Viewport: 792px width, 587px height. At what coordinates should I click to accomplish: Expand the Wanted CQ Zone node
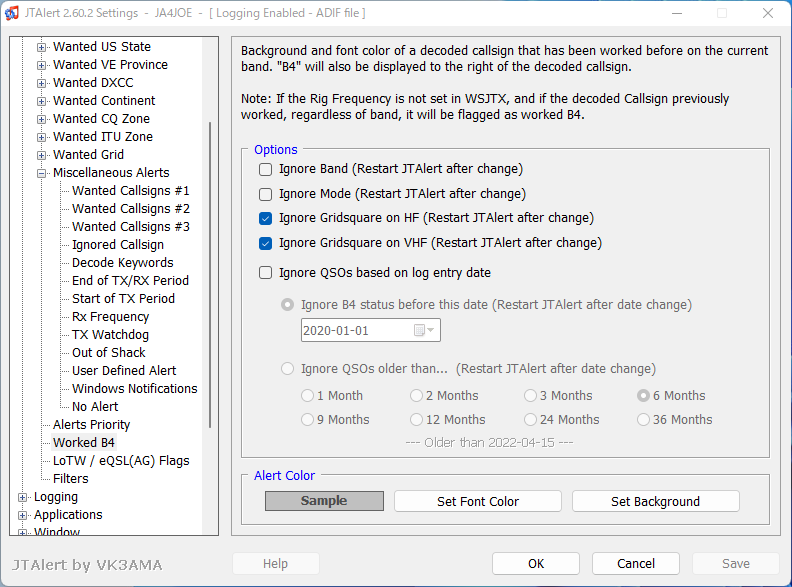(x=41, y=119)
